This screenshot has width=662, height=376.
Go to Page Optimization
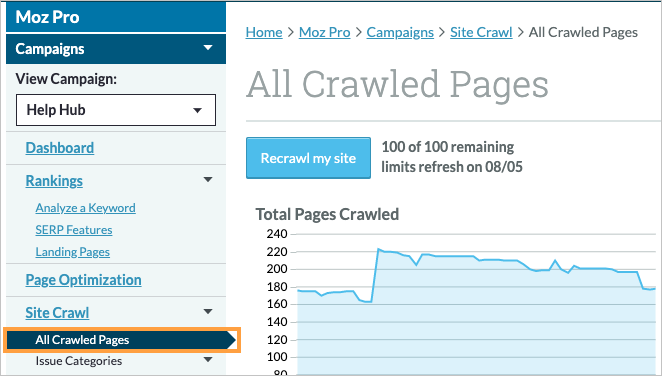coord(83,280)
